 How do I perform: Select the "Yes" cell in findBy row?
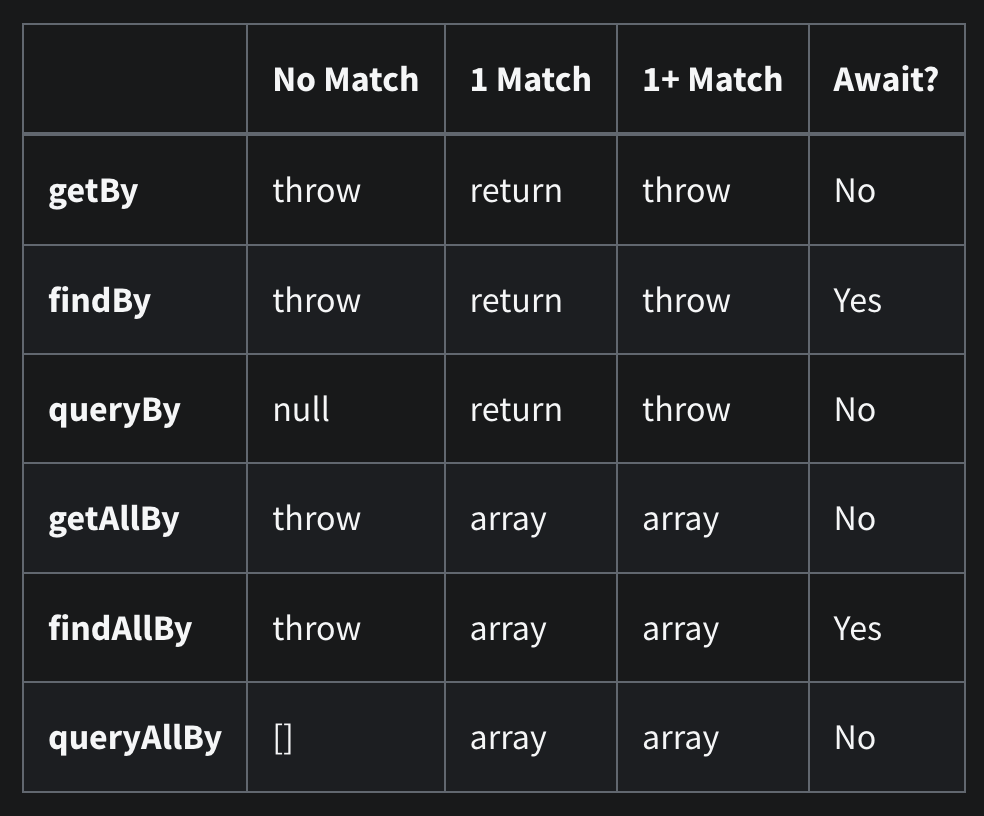[857, 300]
